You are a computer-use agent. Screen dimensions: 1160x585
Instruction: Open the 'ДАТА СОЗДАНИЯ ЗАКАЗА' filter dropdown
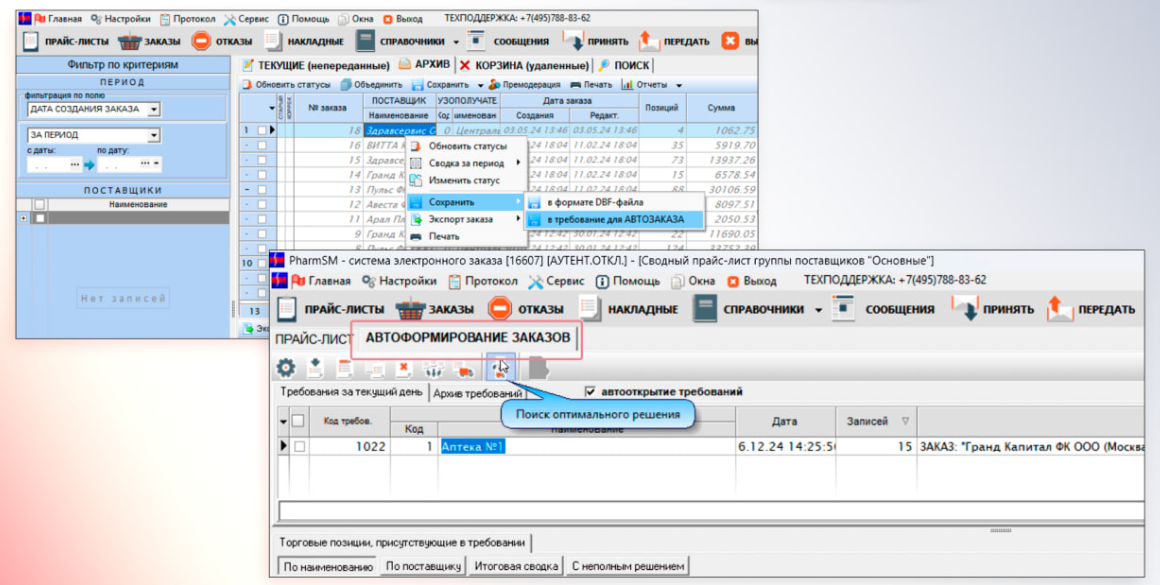coord(153,109)
